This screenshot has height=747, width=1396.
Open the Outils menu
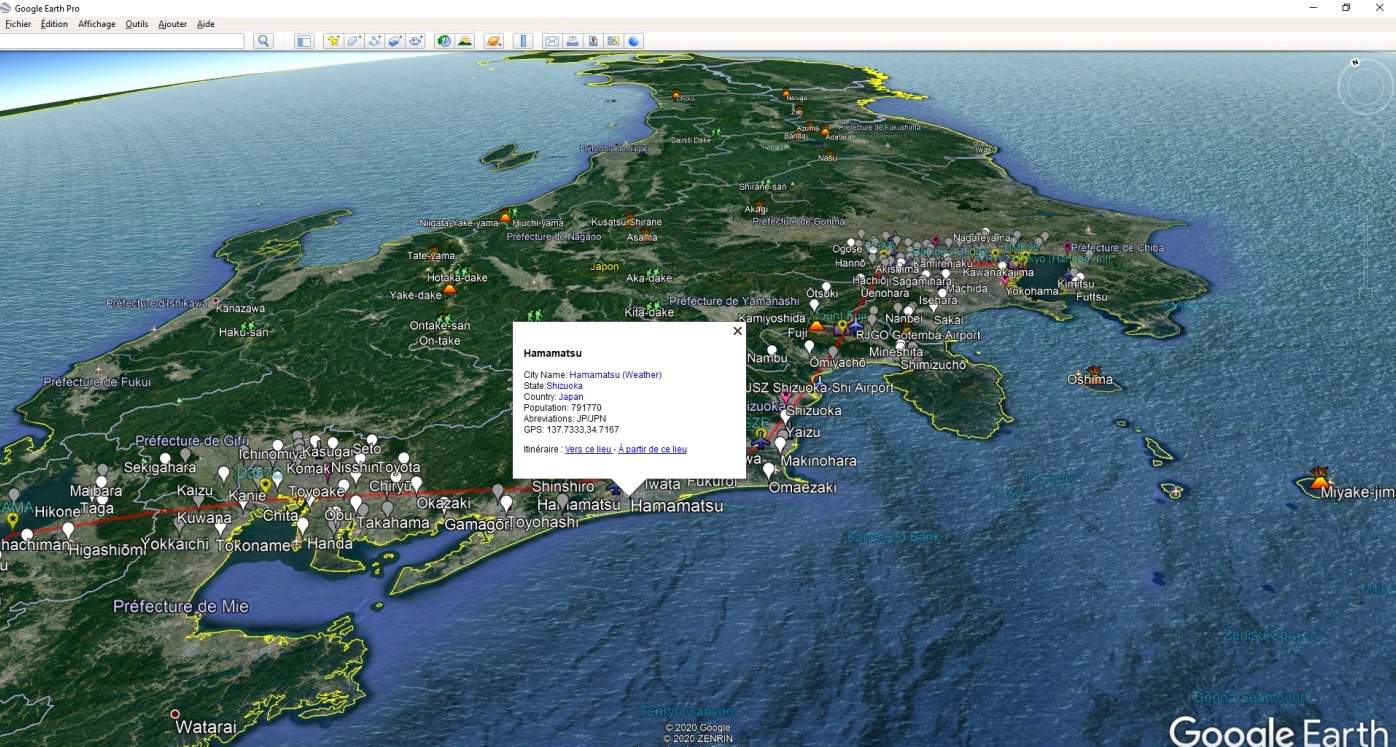[x=136, y=24]
